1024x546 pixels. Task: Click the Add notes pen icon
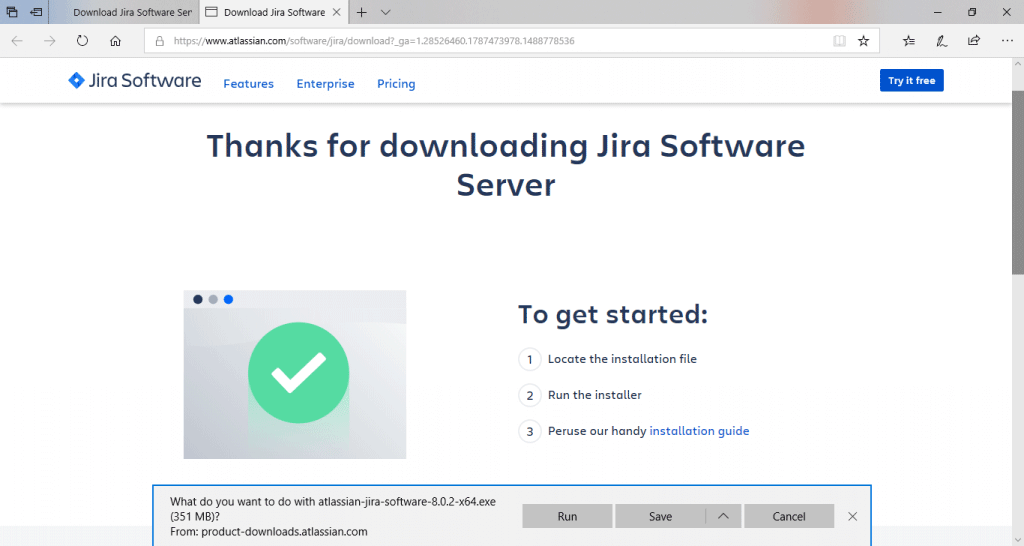click(x=941, y=40)
